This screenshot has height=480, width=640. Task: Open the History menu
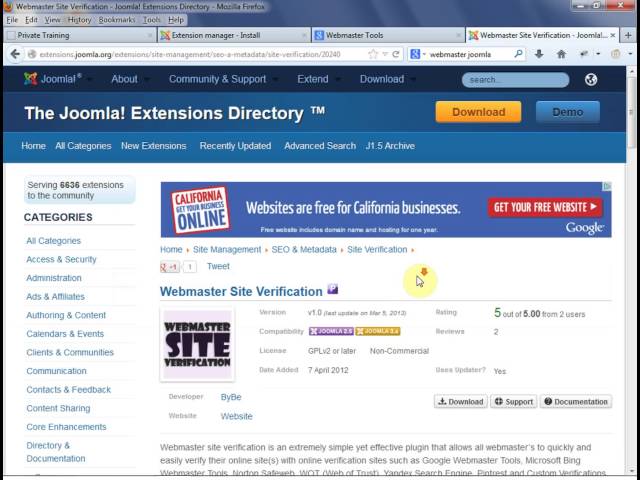[x=79, y=20]
